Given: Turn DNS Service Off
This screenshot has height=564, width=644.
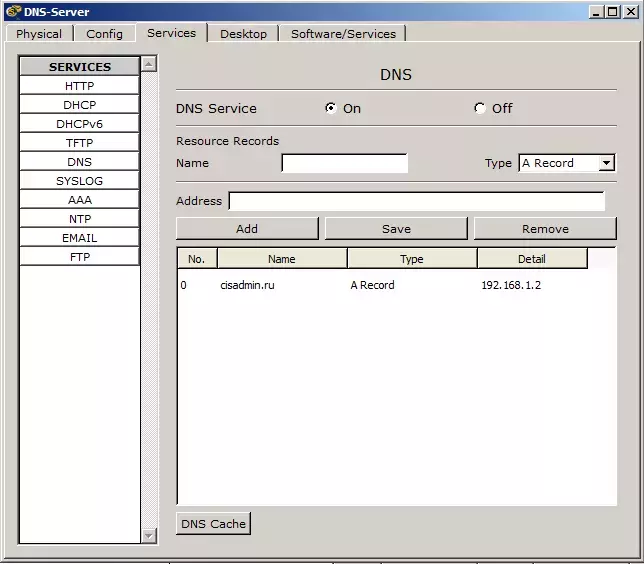Looking at the screenshot, I should click(479, 108).
